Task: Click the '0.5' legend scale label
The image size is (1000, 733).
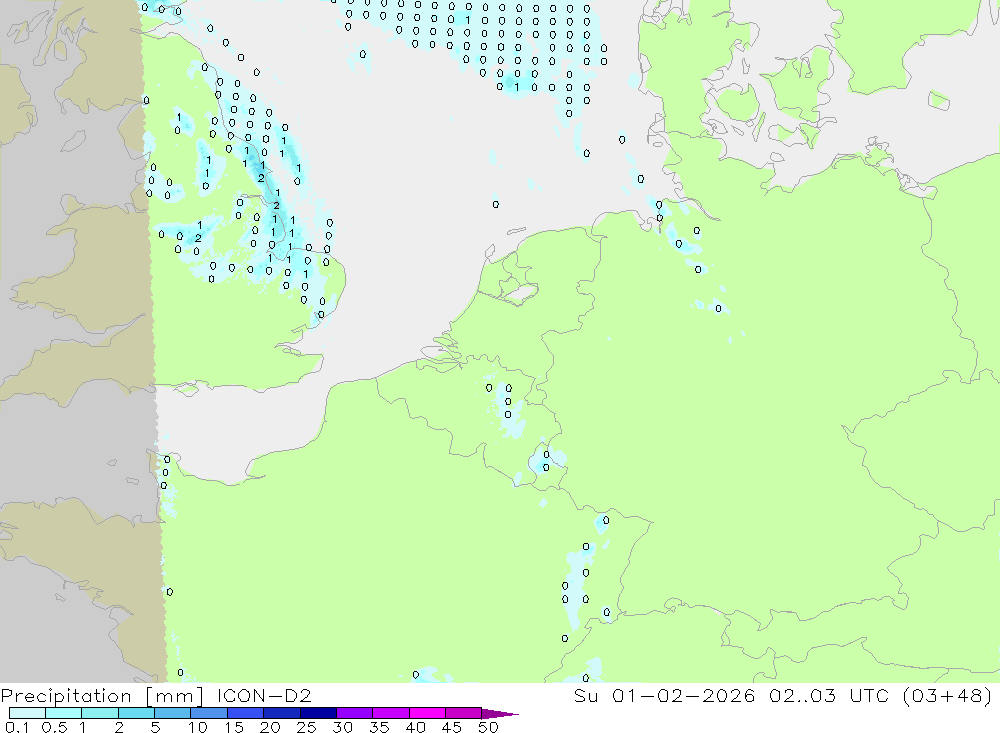Action: (x=54, y=727)
